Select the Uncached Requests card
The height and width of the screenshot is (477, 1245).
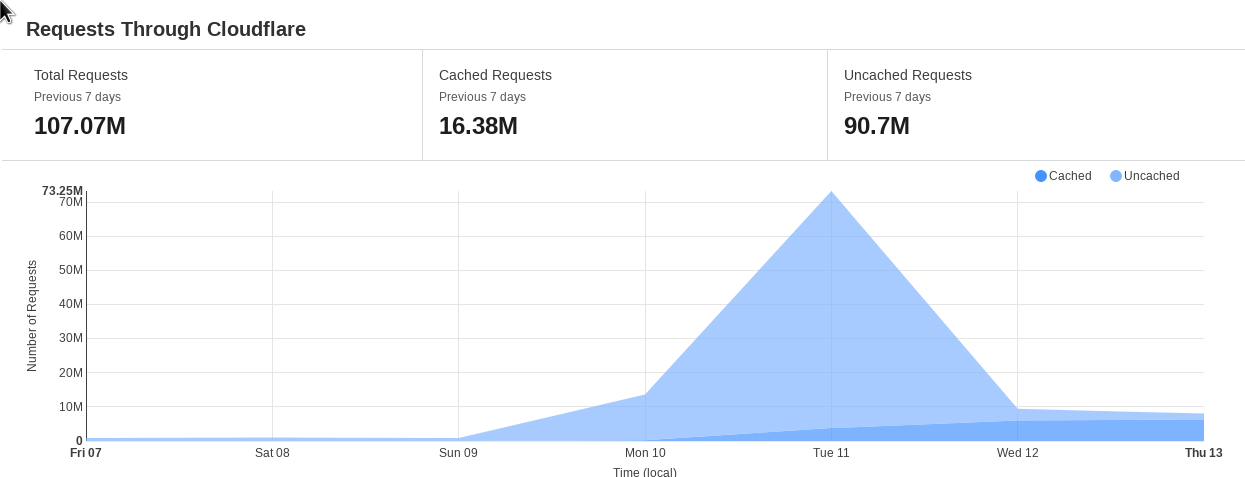(1036, 105)
